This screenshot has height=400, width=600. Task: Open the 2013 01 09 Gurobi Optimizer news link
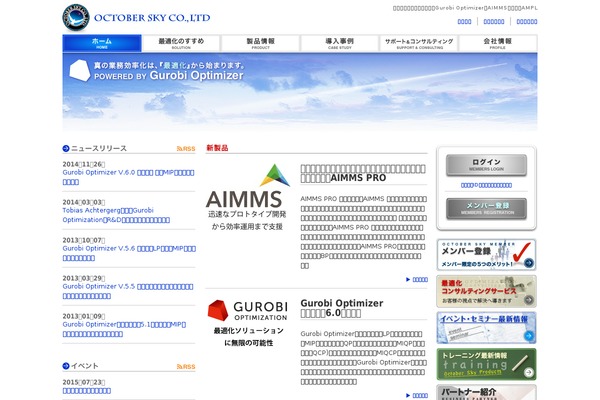click(124, 329)
